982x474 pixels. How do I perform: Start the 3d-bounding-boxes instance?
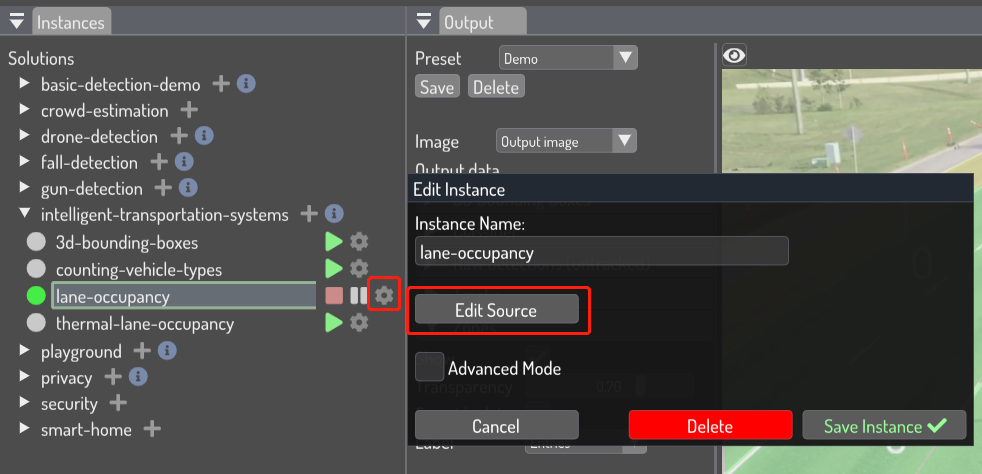(334, 241)
